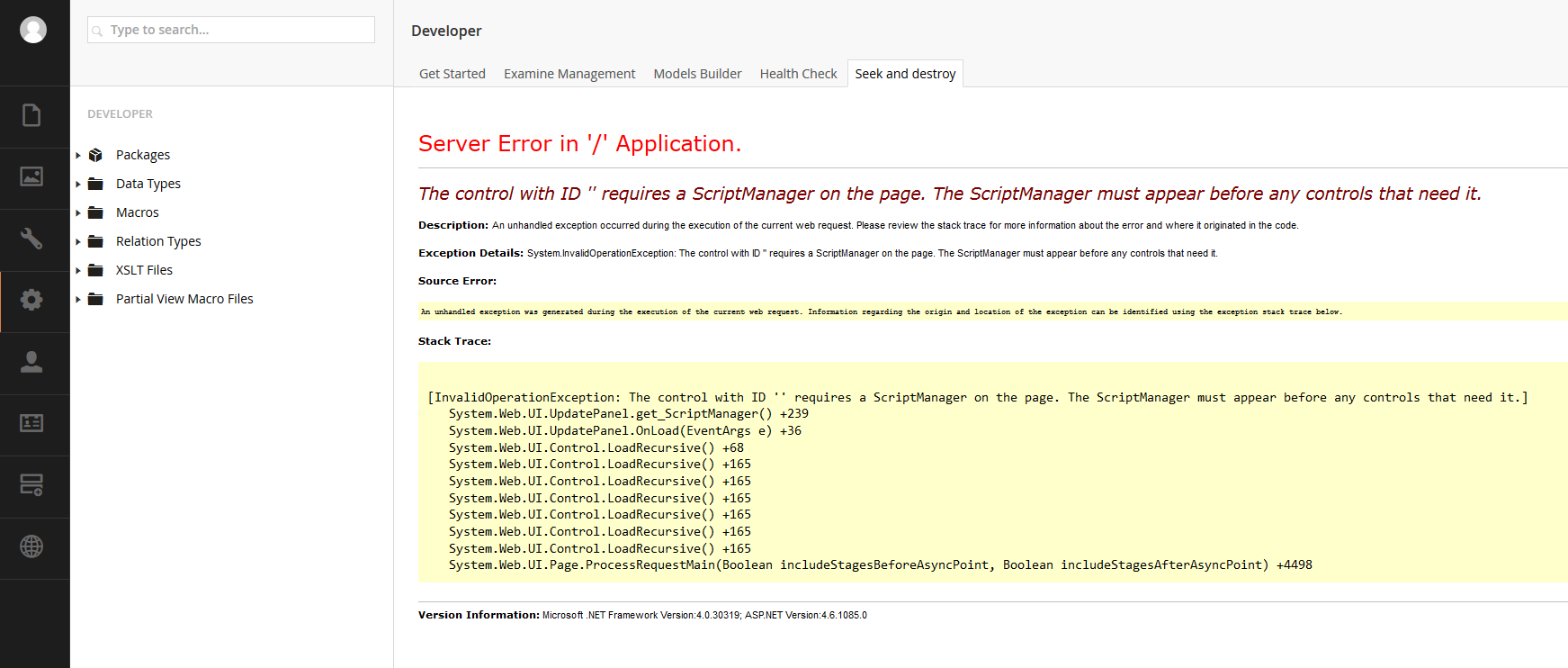Expand the Macros tree node
The height and width of the screenshot is (668, 1568).
point(78,213)
